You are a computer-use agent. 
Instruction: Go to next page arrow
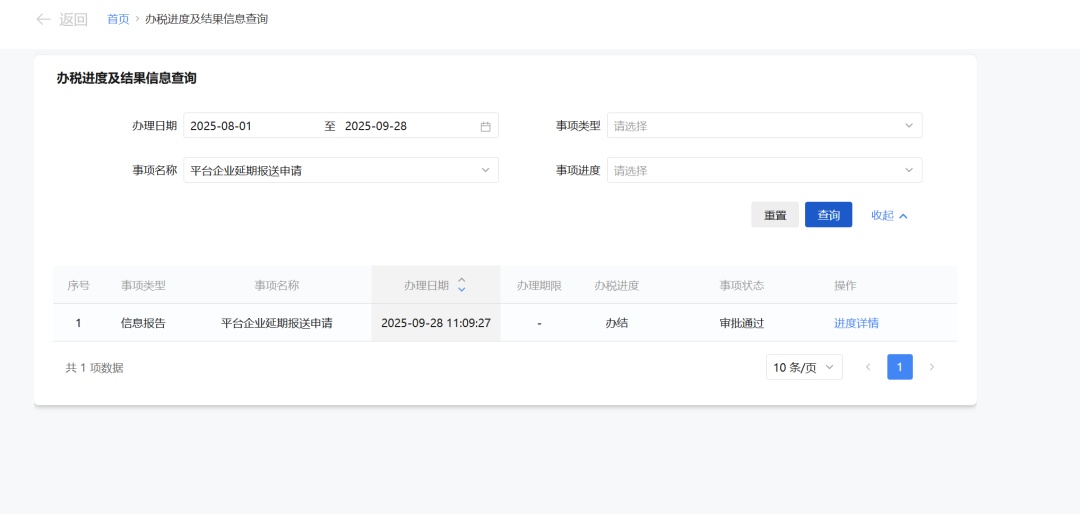[932, 368]
